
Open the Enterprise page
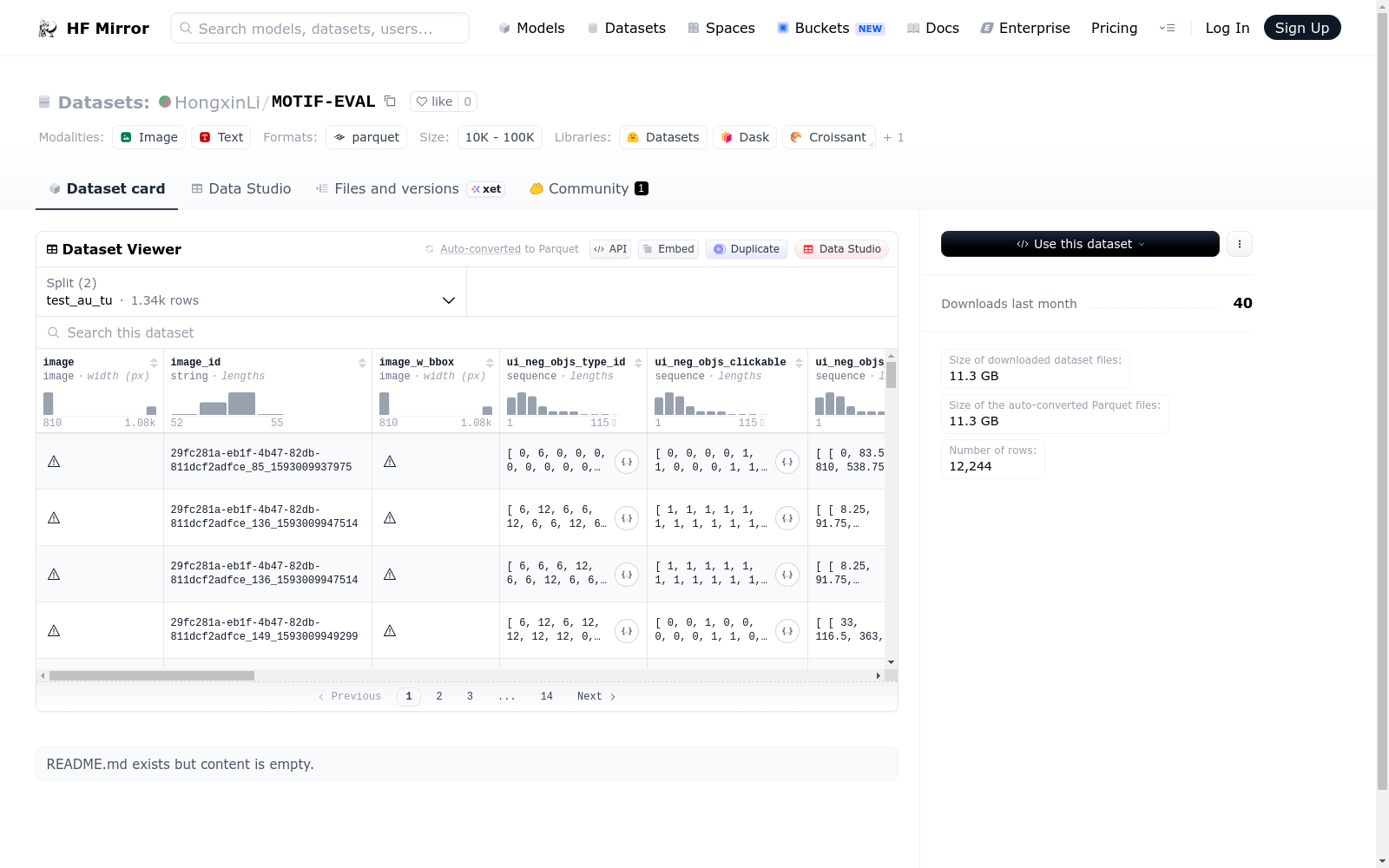point(1025,28)
